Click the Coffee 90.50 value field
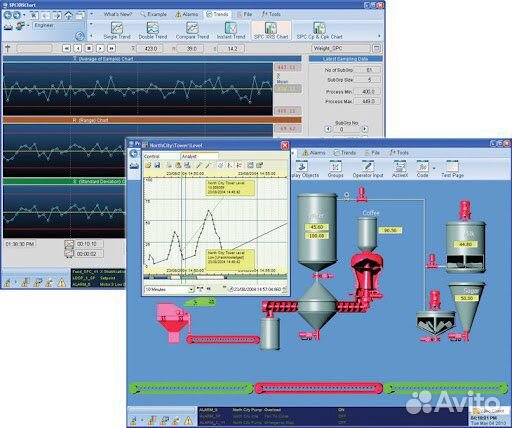512x428 pixels. point(390,230)
